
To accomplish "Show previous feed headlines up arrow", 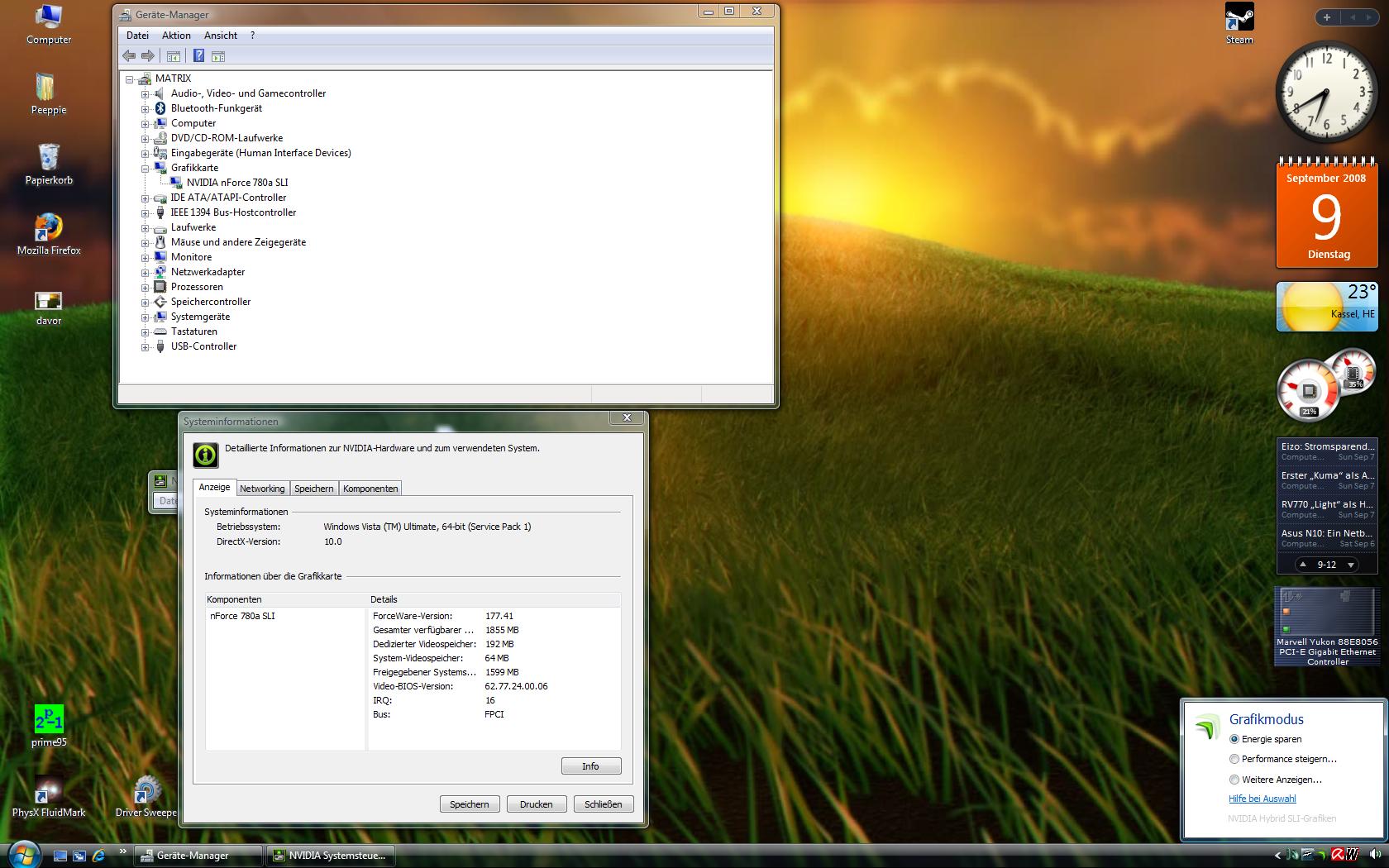I will pyautogui.click(x=1303, y=565).
